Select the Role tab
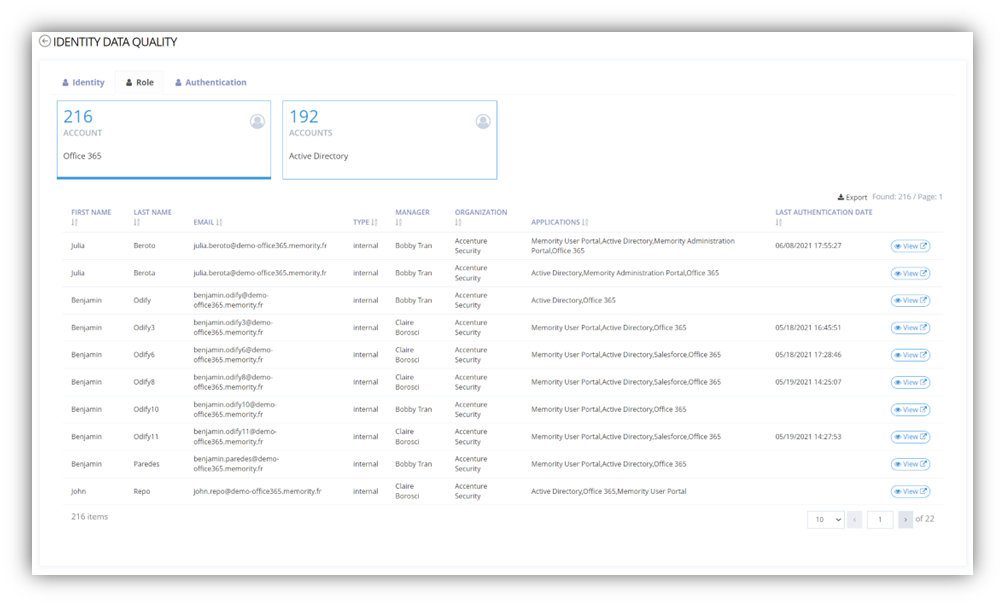The image size is (1005, 607). click(139, 82)
